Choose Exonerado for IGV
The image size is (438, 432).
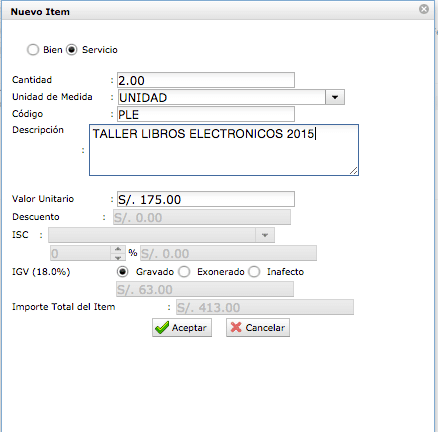point(184,272)
